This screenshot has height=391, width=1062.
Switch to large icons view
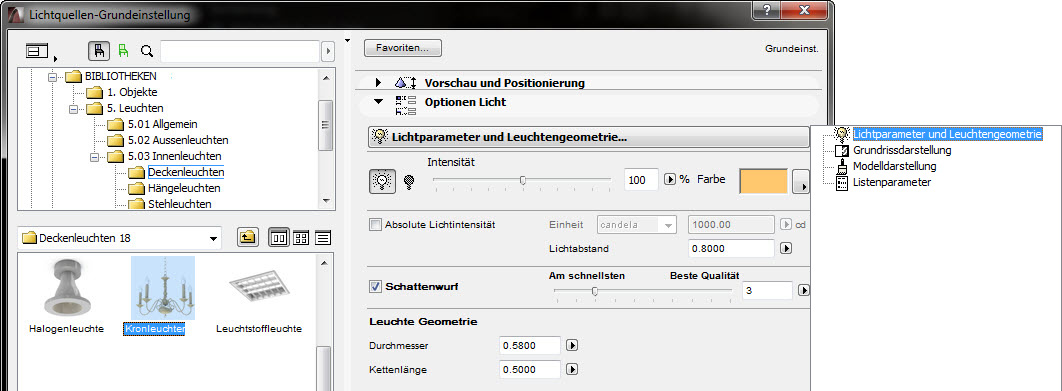tap(278, 238)
